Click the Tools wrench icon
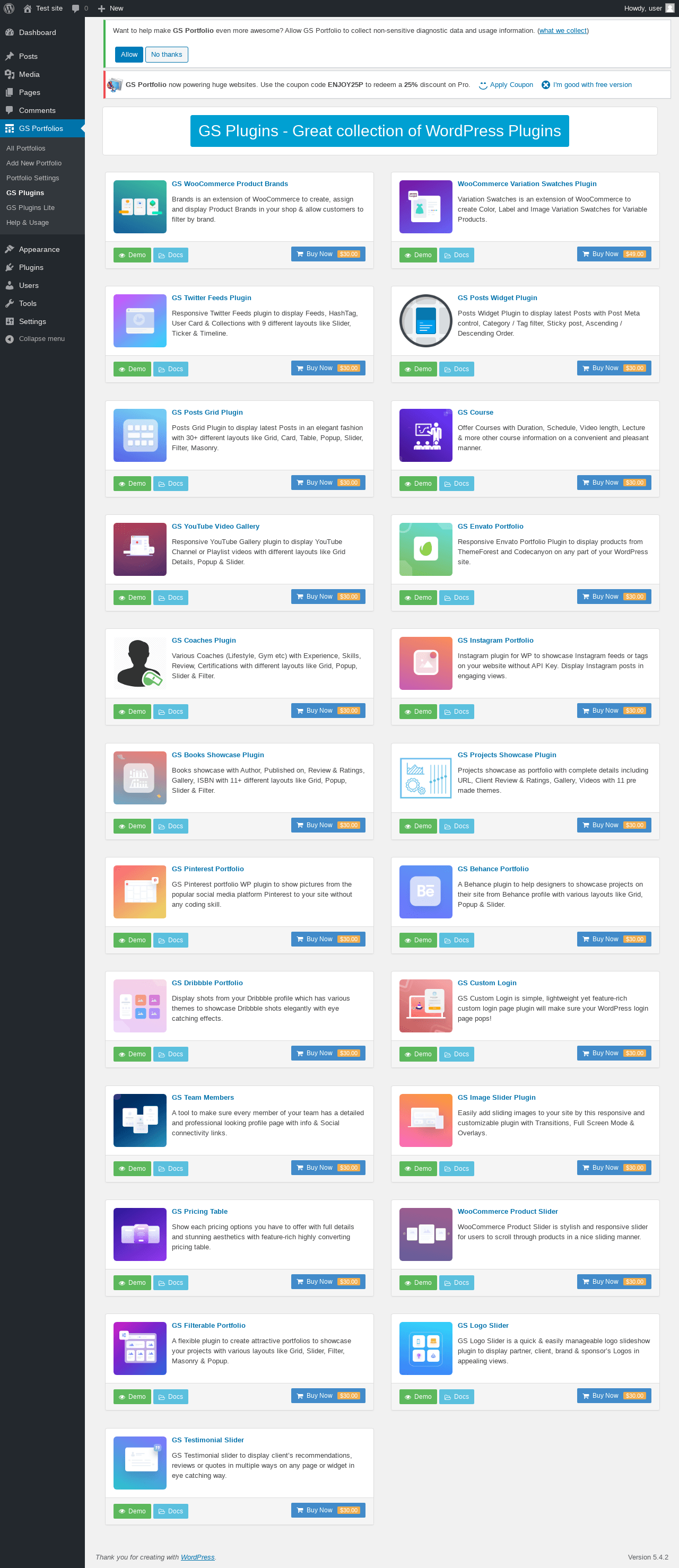The image size is (679, 1568). [10, 303]
